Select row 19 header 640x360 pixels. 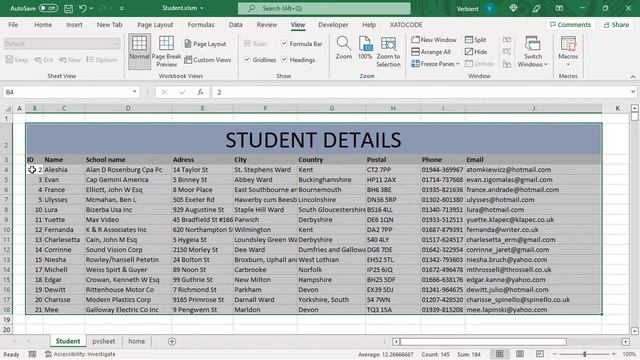7,320
